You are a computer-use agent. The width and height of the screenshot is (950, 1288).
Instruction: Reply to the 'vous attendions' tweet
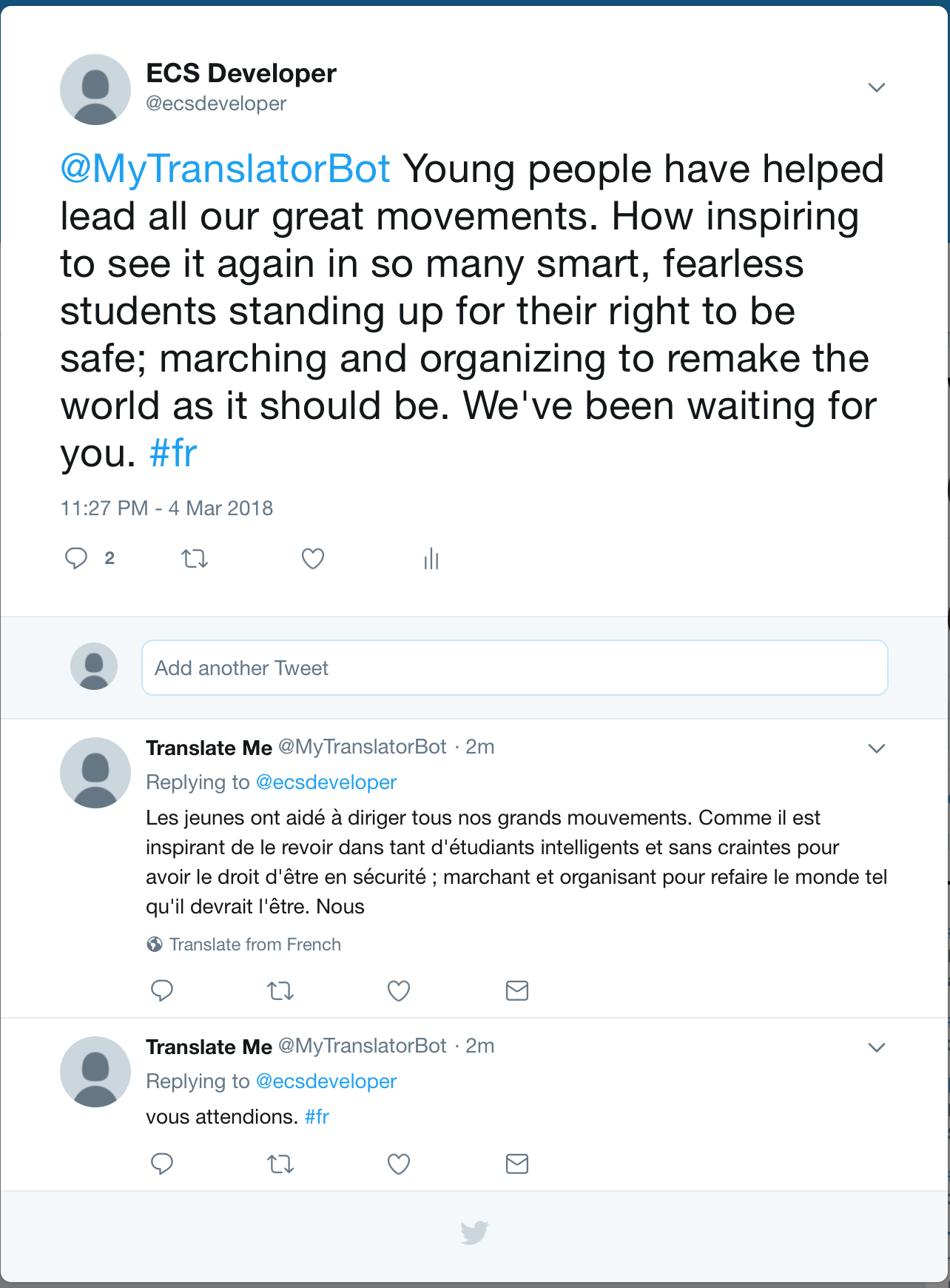[x=162, y=1164]
